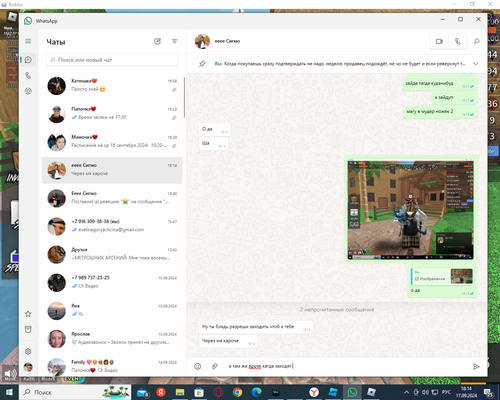Open Opera browser in taskbar
The image size is (500, 400).
218,392
